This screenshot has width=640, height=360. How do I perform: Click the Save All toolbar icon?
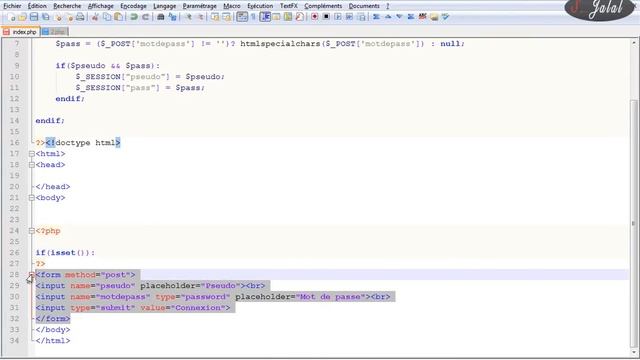(46, 17)
